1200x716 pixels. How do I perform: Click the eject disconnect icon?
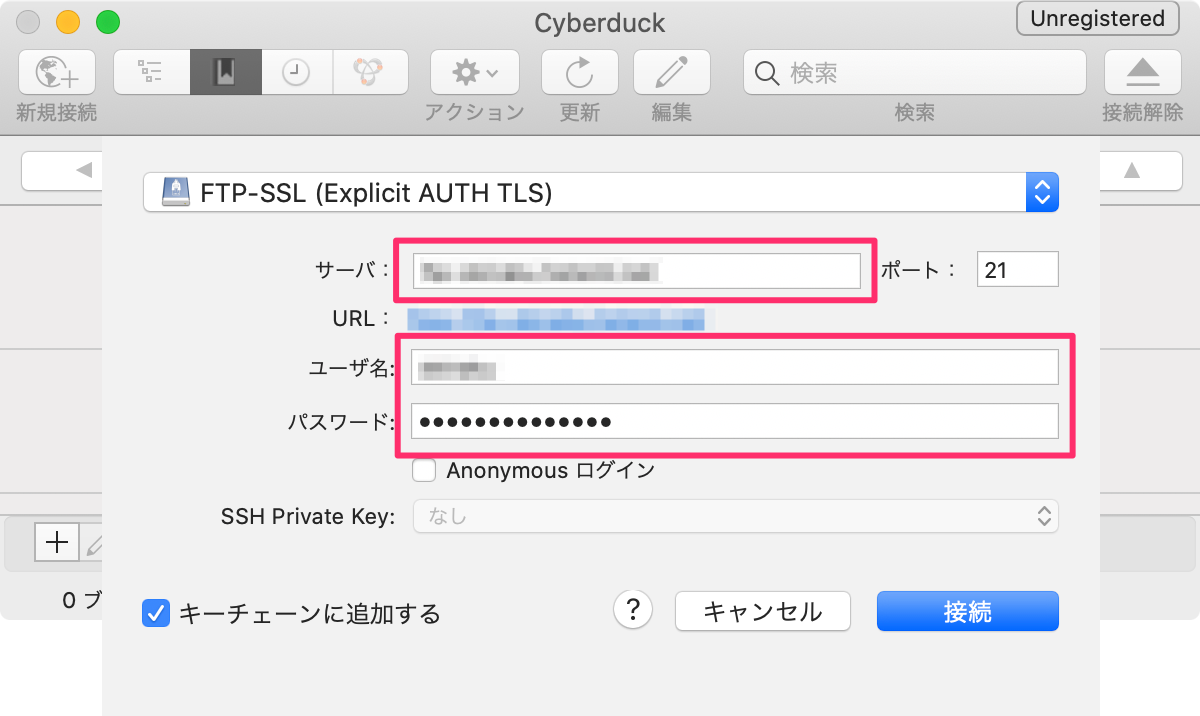[1143, 72]
